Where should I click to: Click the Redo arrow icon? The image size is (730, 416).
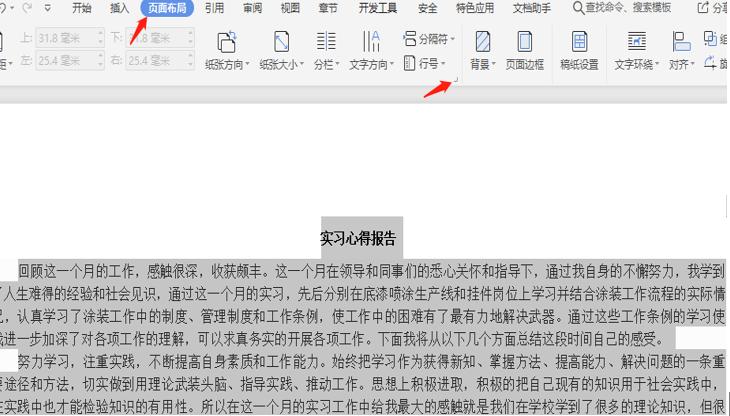(28, 7)
